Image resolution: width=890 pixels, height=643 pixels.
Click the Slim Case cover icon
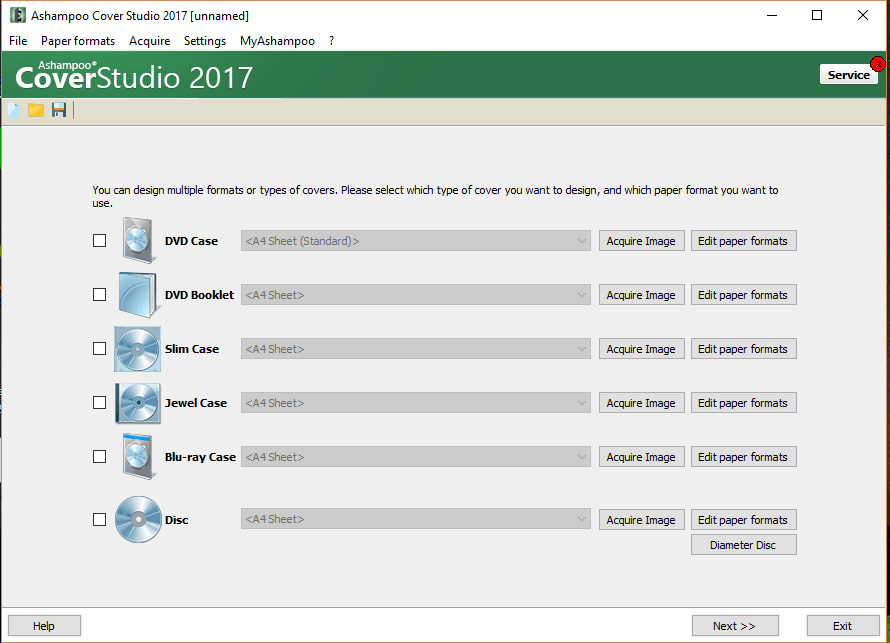pyautogui.click(x=137, y=349)
